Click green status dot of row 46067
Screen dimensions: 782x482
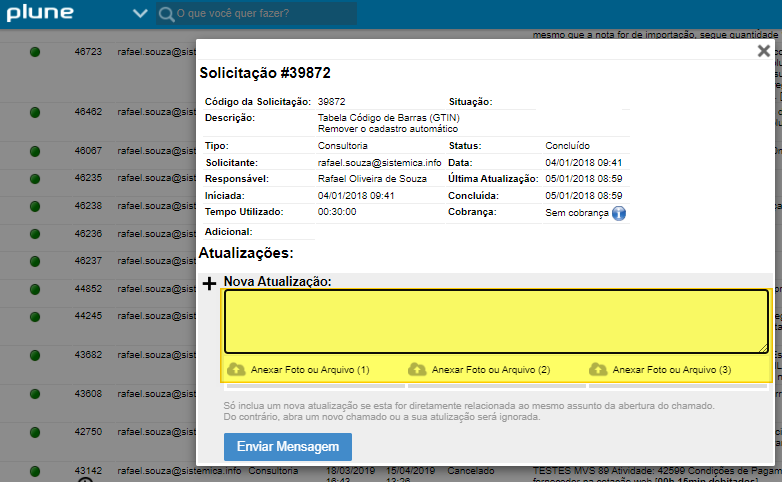[35, 151]
